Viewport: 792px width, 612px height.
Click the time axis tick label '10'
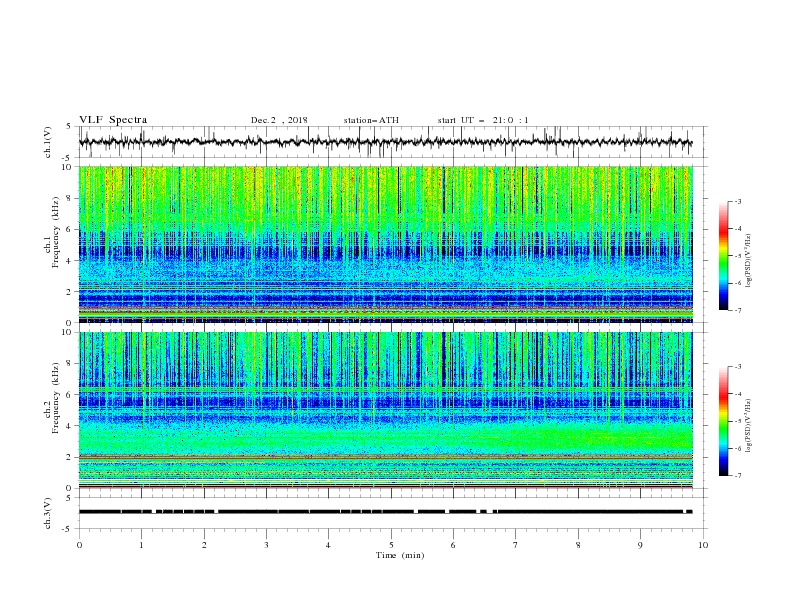click(703, 545)
